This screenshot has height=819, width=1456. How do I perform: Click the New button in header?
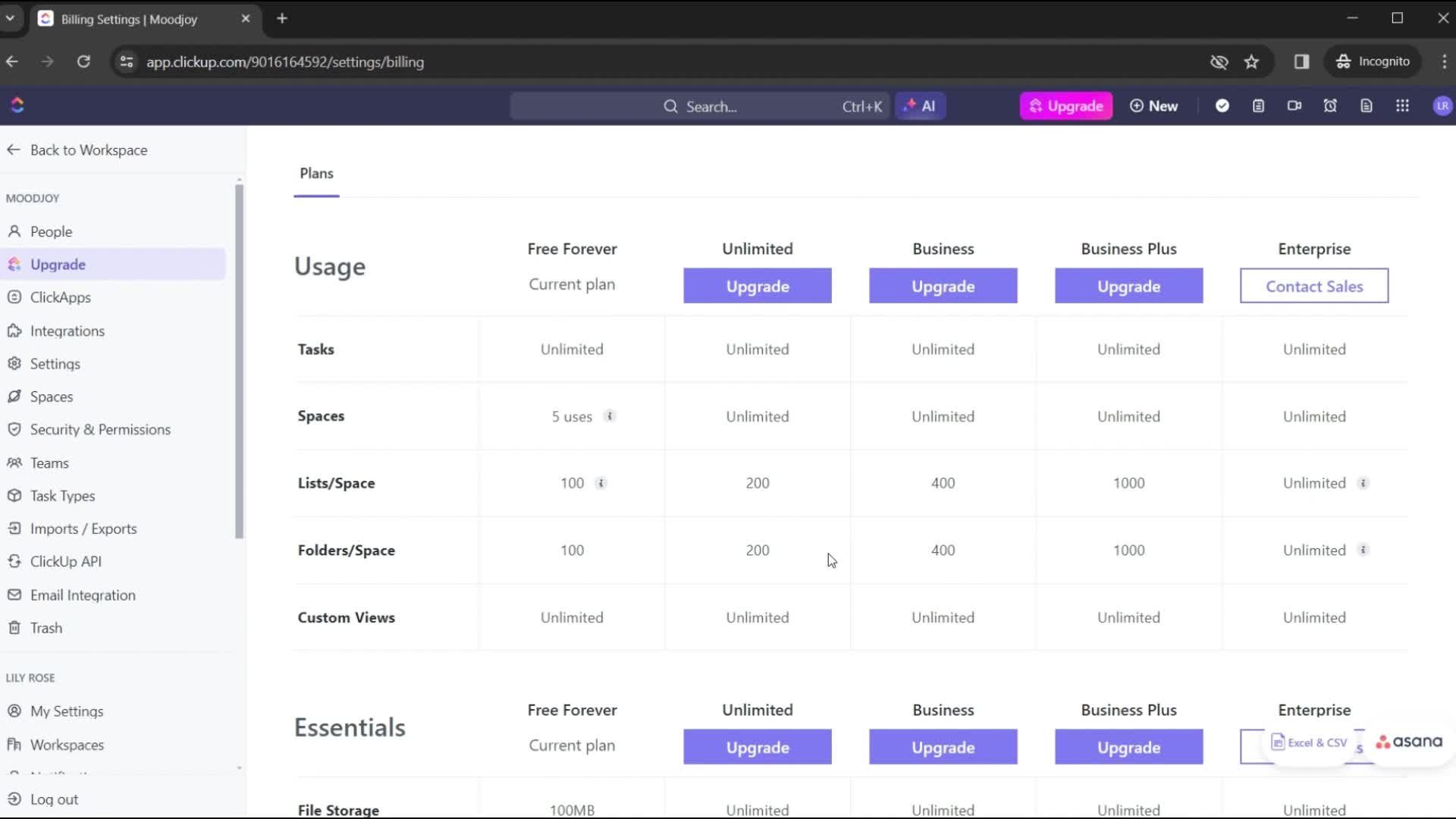coord(1153,106)
